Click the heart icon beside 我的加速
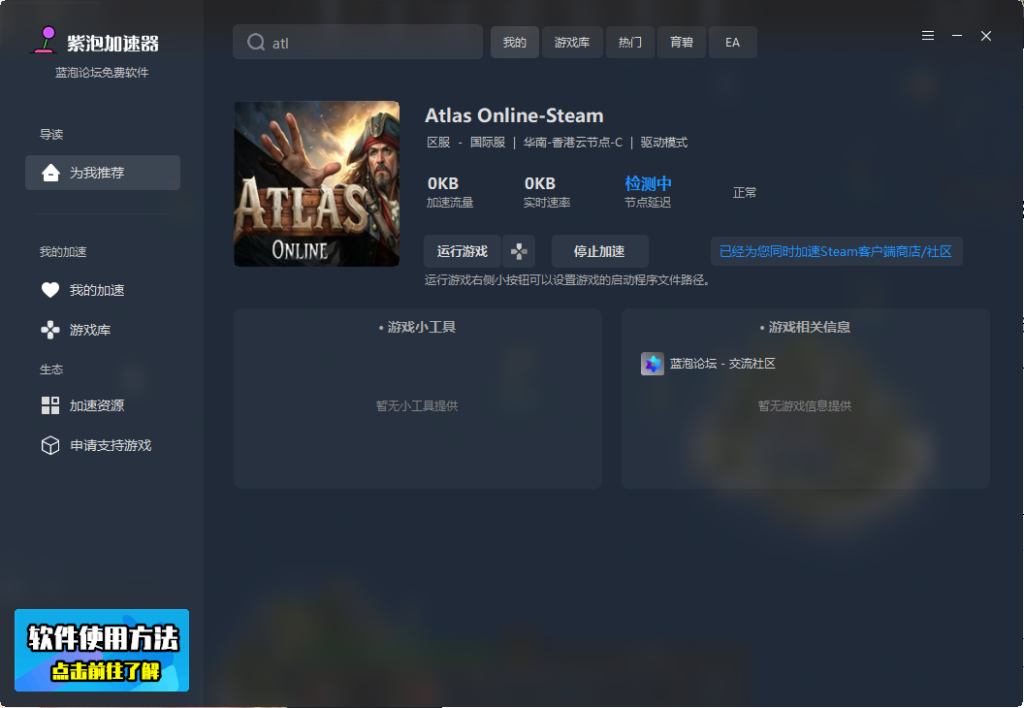Screen dimensions: 1024x708 [50, 290]
